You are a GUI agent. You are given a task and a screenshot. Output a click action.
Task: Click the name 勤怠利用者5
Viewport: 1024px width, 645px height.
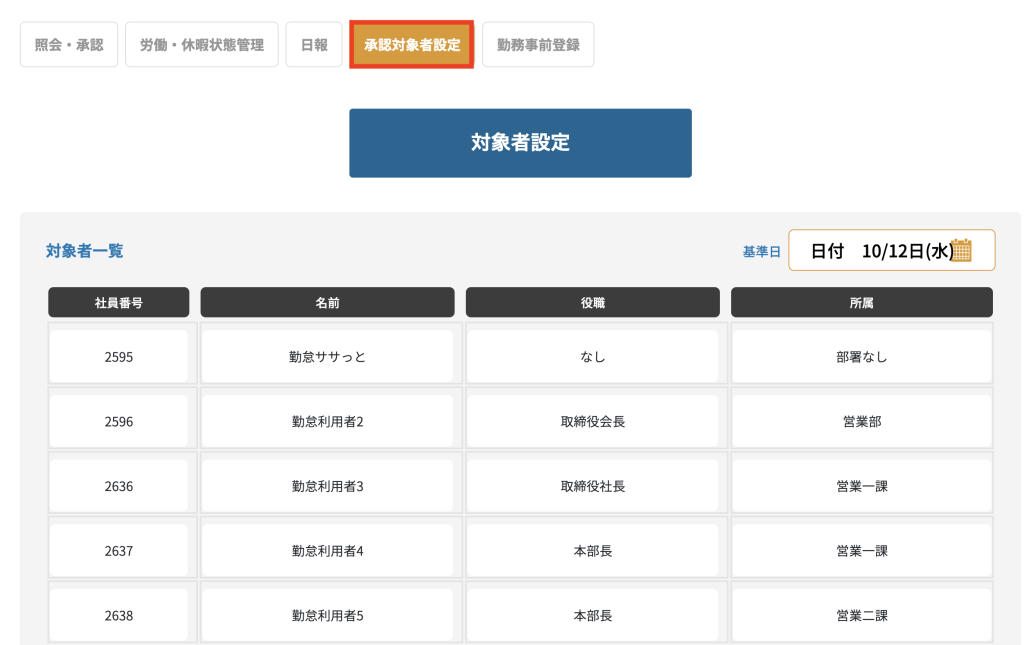(x=327, y=615)
